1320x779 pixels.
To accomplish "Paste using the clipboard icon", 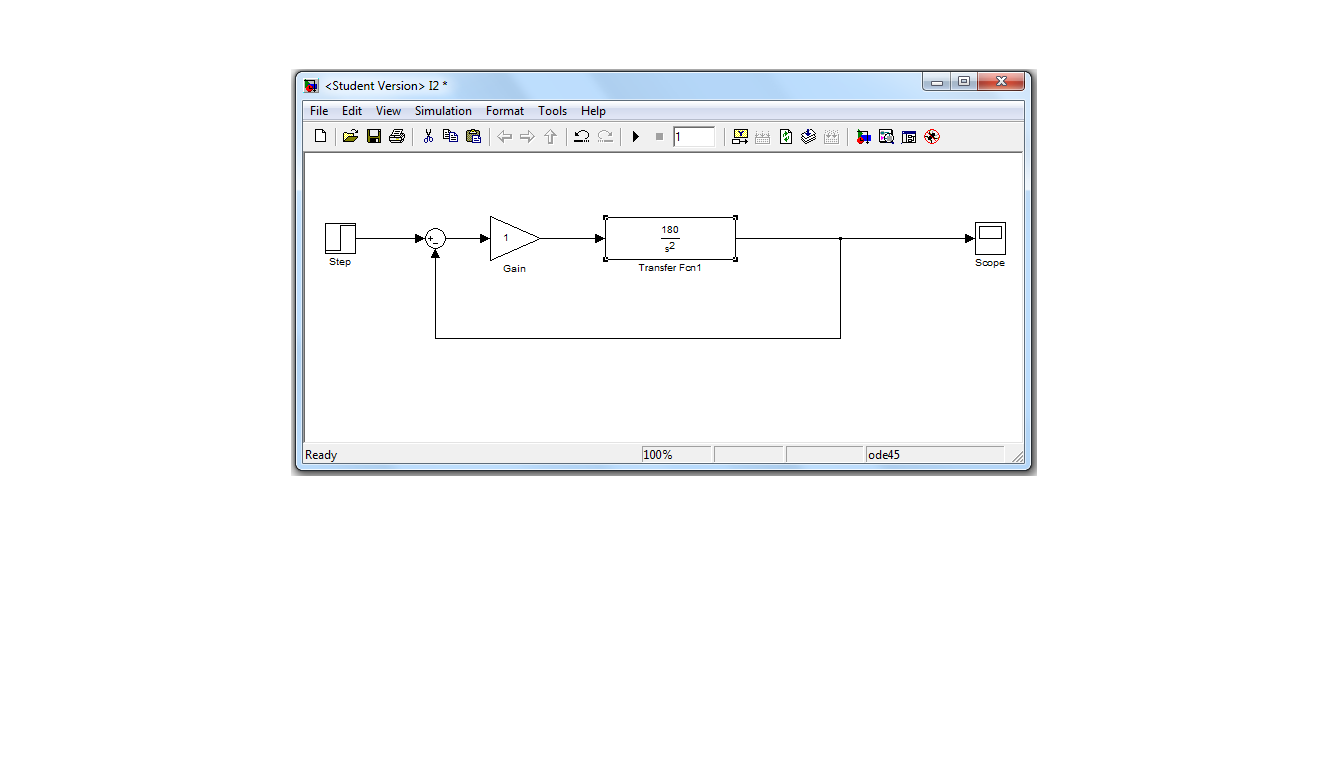I will tap(474, 136).
